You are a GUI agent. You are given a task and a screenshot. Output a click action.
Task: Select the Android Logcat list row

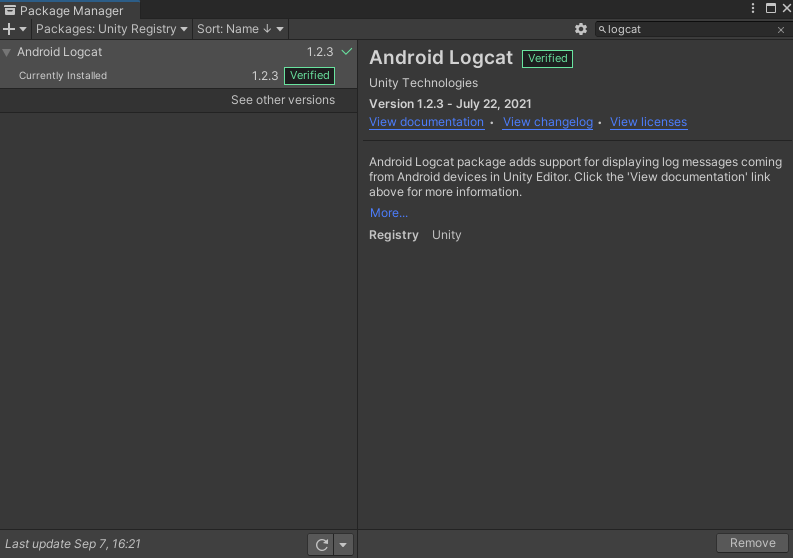179,52
